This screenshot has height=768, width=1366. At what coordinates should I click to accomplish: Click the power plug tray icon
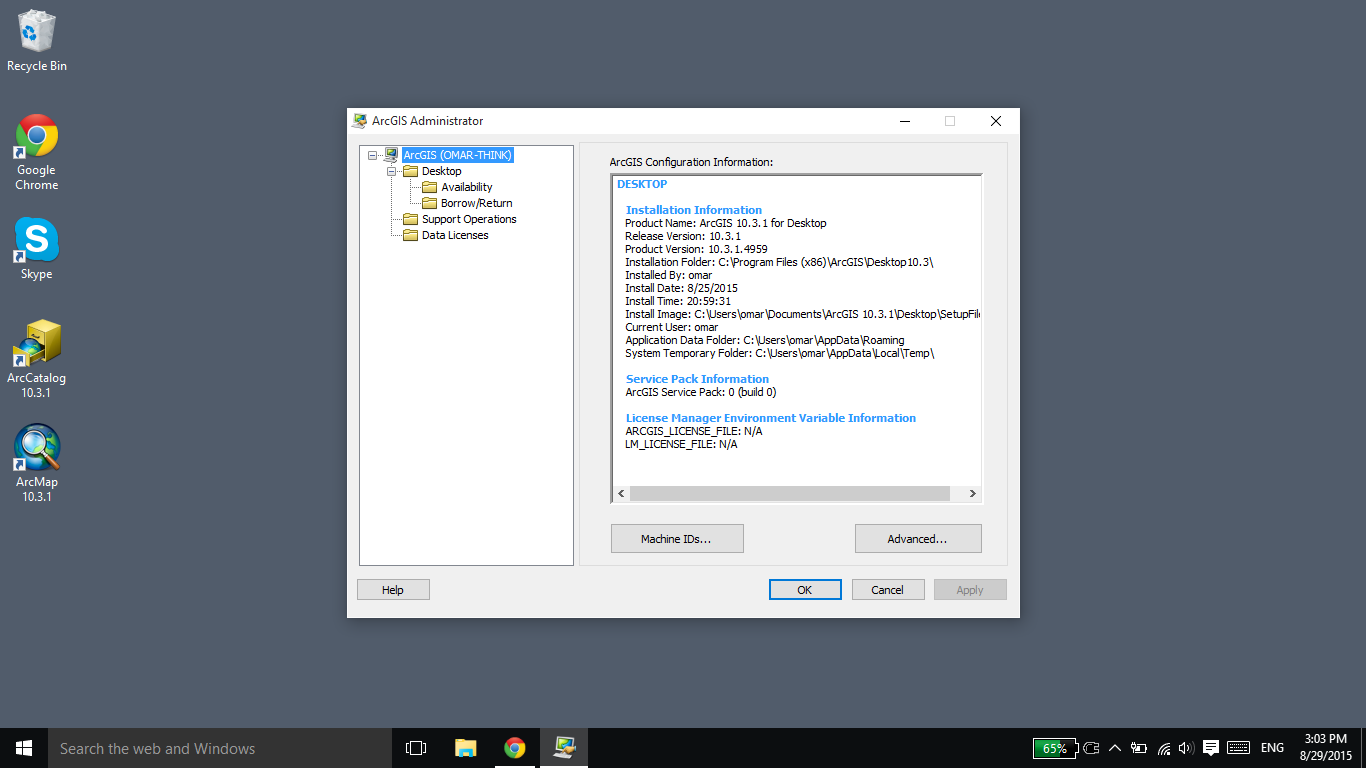1091,748
